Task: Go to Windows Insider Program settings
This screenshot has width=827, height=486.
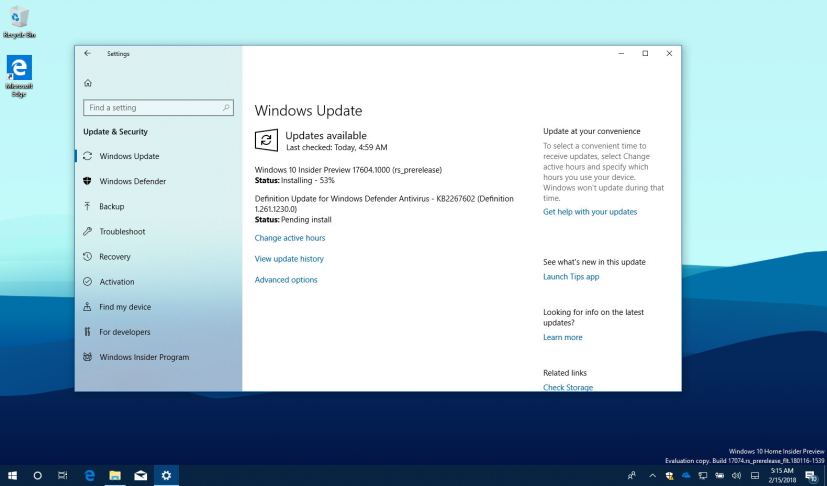Action: click(158, 357)
